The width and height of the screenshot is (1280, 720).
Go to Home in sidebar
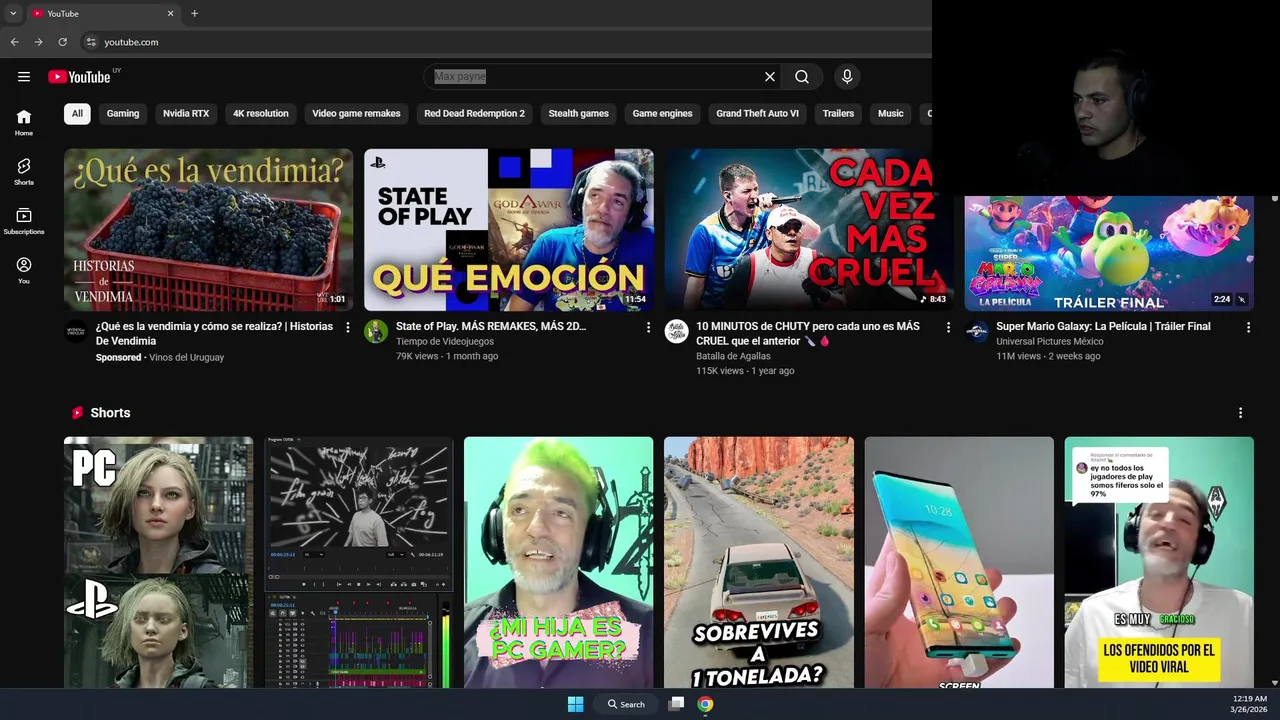click(24, 123)
